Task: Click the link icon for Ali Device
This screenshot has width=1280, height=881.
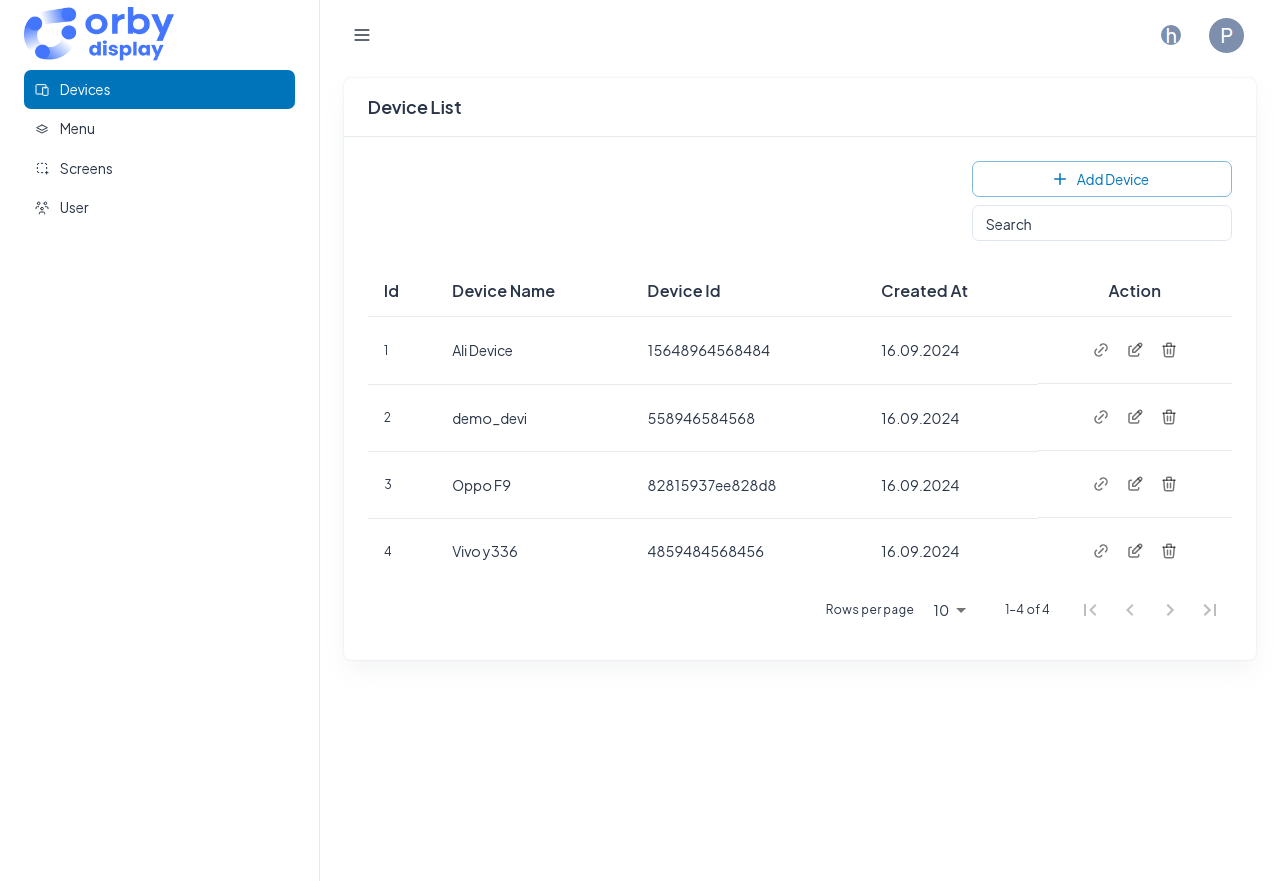Action: [1101, 350]
